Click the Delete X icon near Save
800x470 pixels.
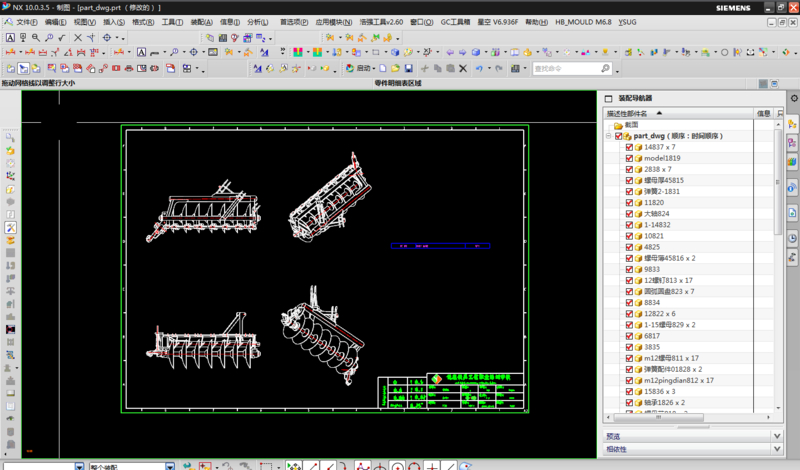tap(463, 68)
